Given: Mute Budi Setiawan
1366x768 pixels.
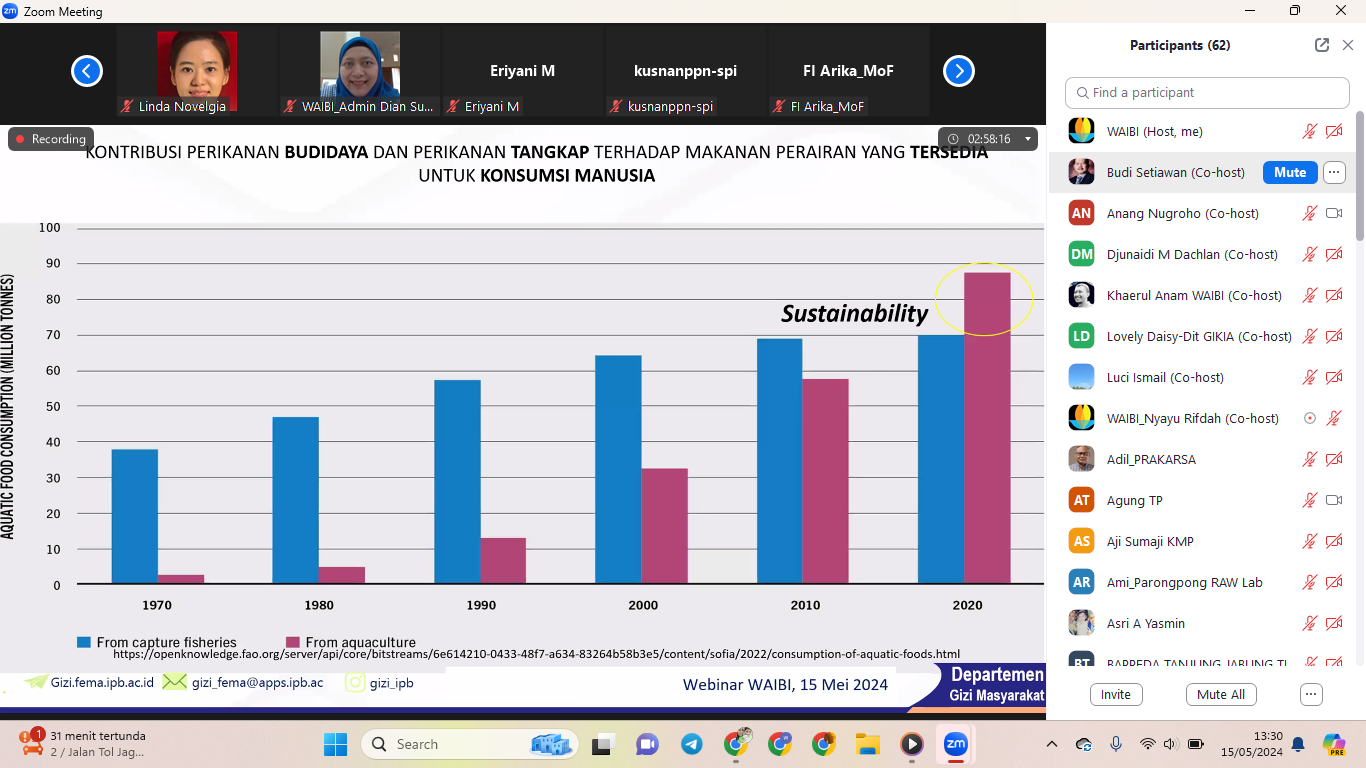Looking at the screenshot, I should click(1289, 172).
